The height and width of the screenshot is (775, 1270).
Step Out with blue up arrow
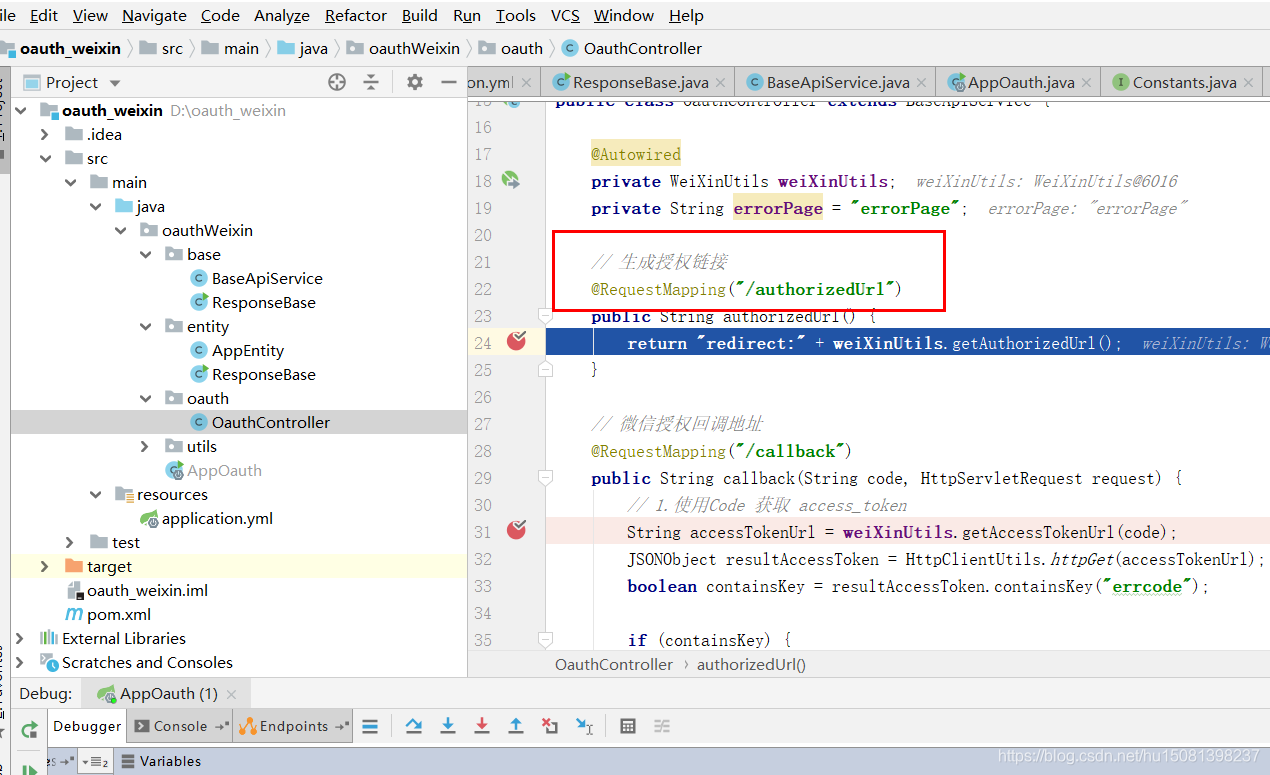tap(516, 726)
